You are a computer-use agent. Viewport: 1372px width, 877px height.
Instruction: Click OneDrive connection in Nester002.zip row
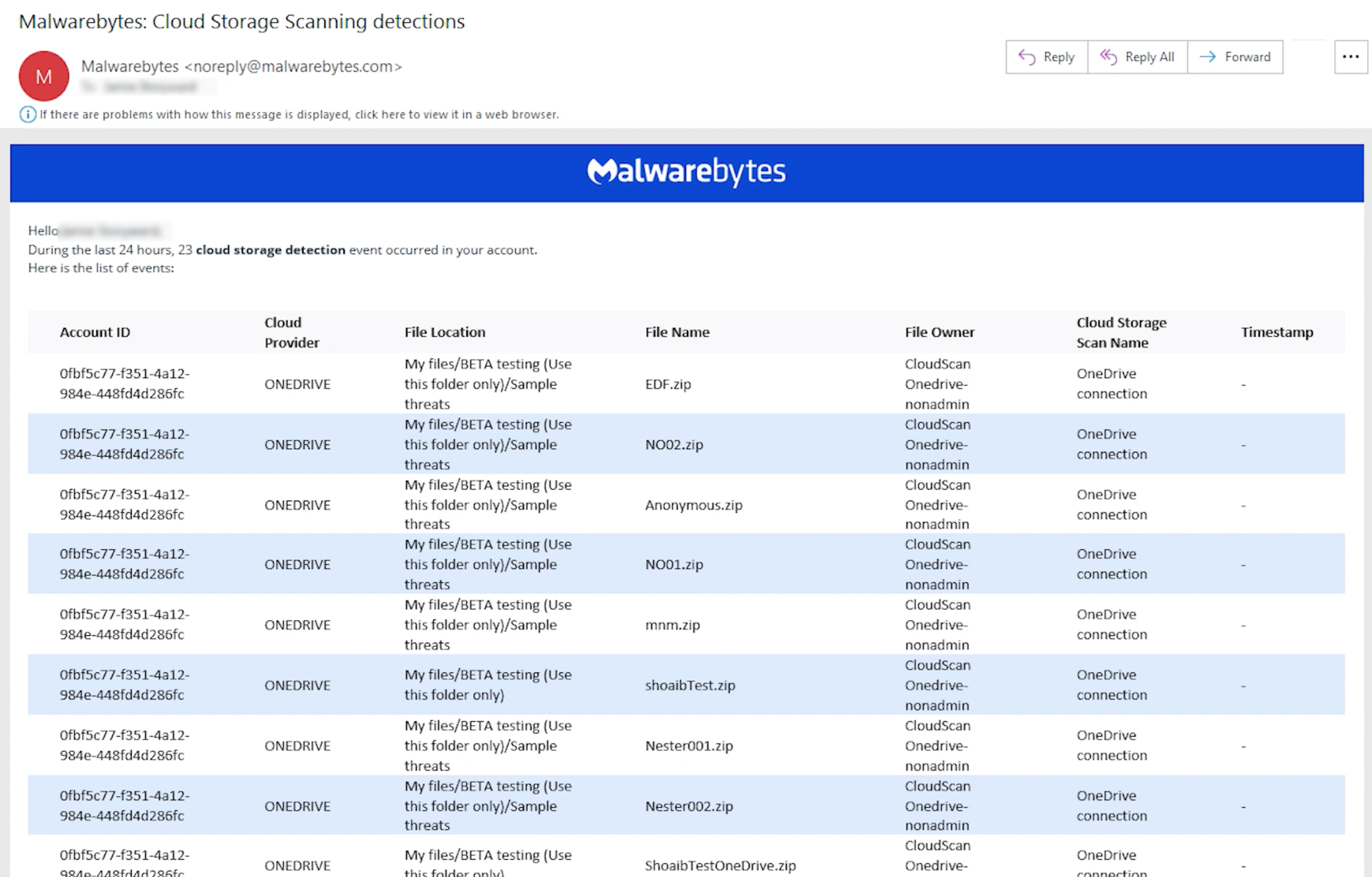1112,806
